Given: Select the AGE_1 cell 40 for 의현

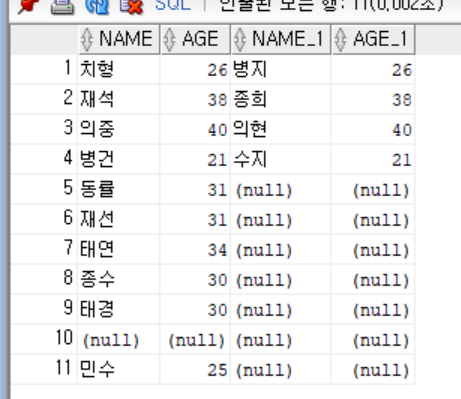Looking at the screenshot, I should (x=373, y=129).
